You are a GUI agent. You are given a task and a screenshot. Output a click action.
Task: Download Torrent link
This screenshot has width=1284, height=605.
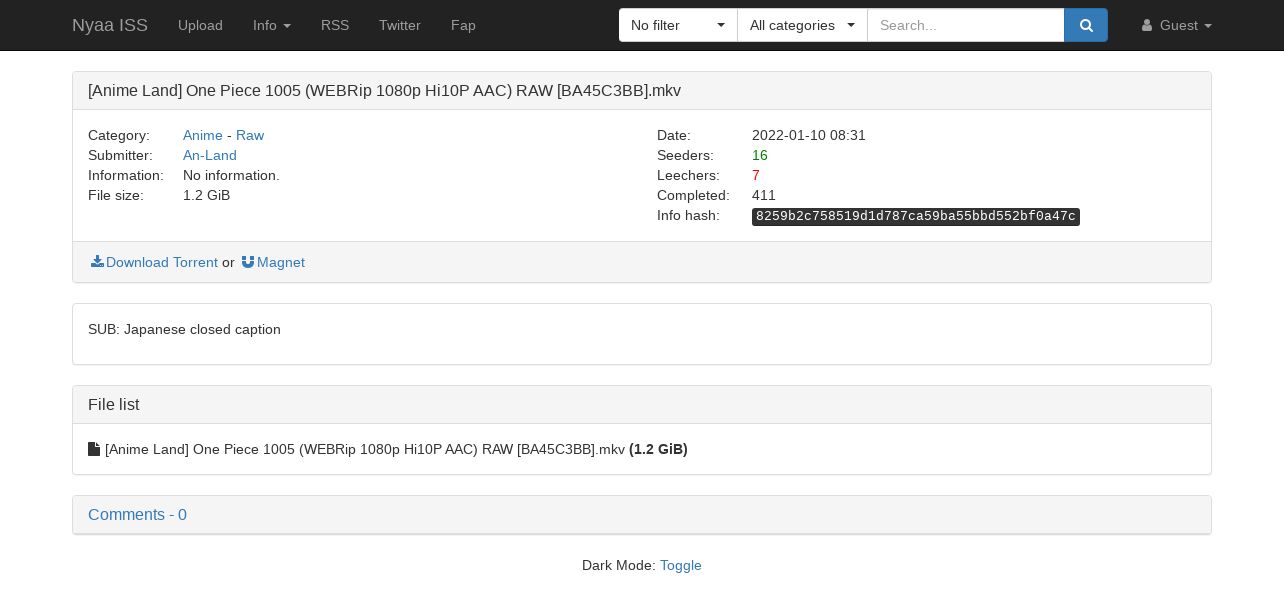(x=162, y=262)
